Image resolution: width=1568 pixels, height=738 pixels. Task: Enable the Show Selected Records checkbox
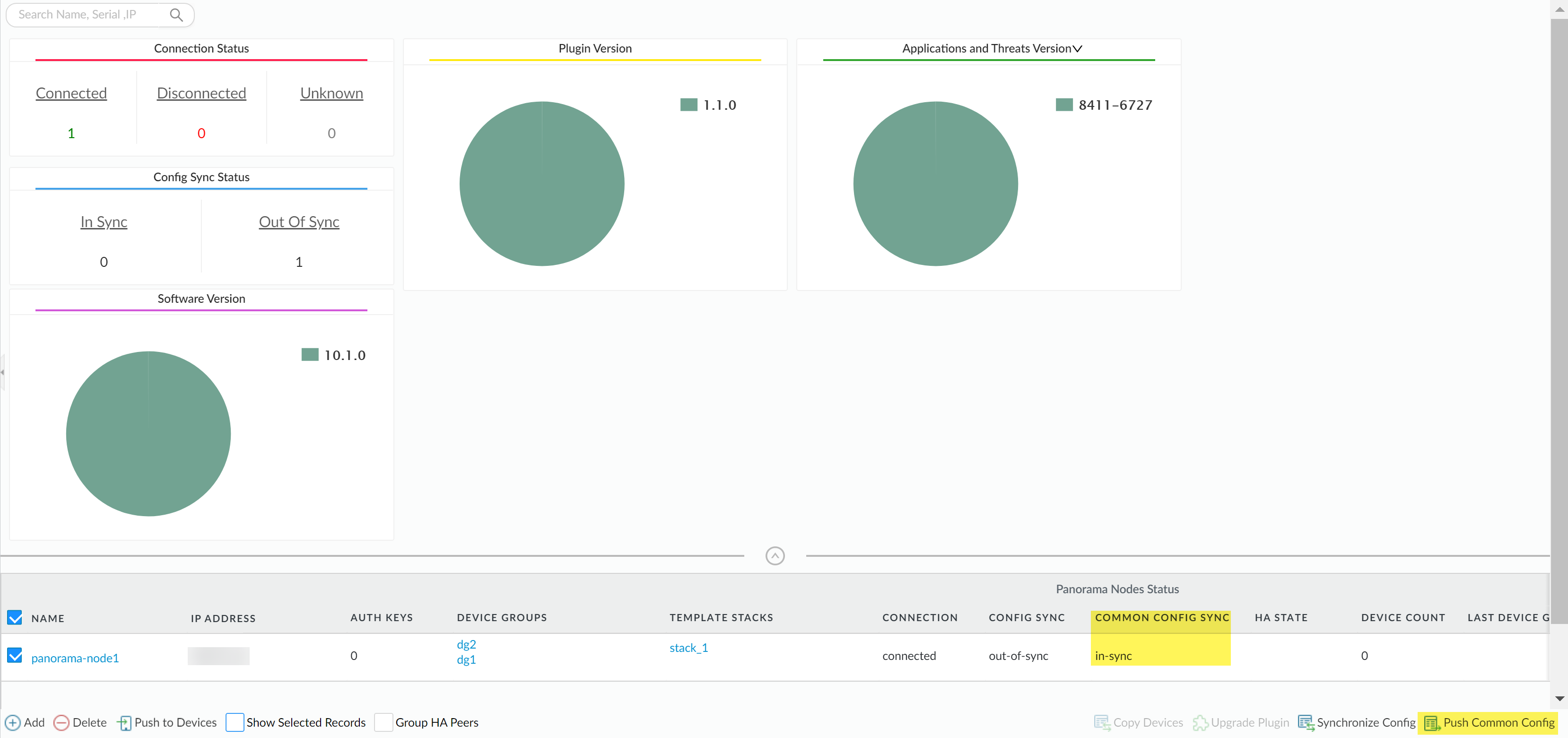(x=235, y=722)
